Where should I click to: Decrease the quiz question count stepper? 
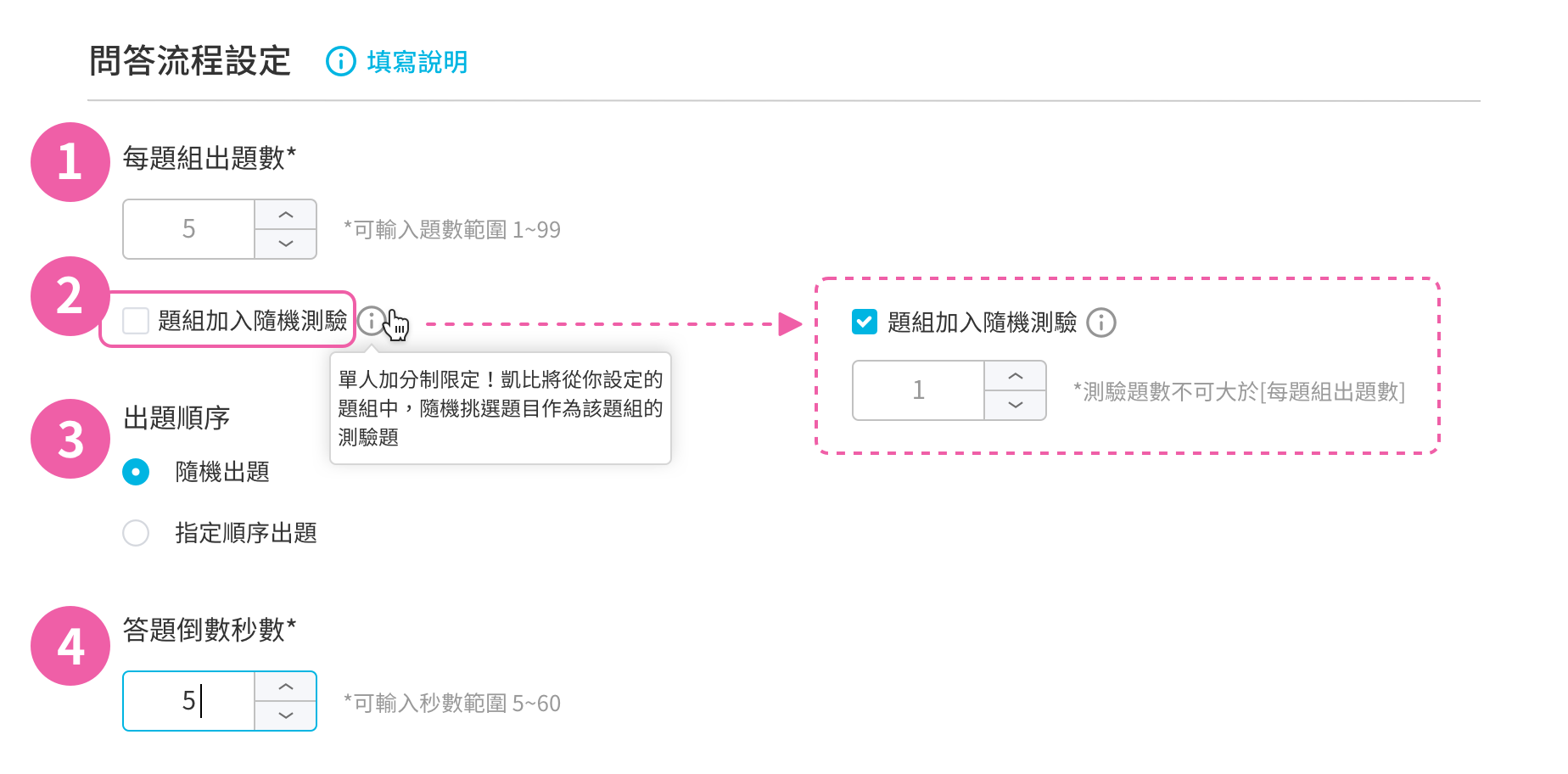[x=1016, y=405]
